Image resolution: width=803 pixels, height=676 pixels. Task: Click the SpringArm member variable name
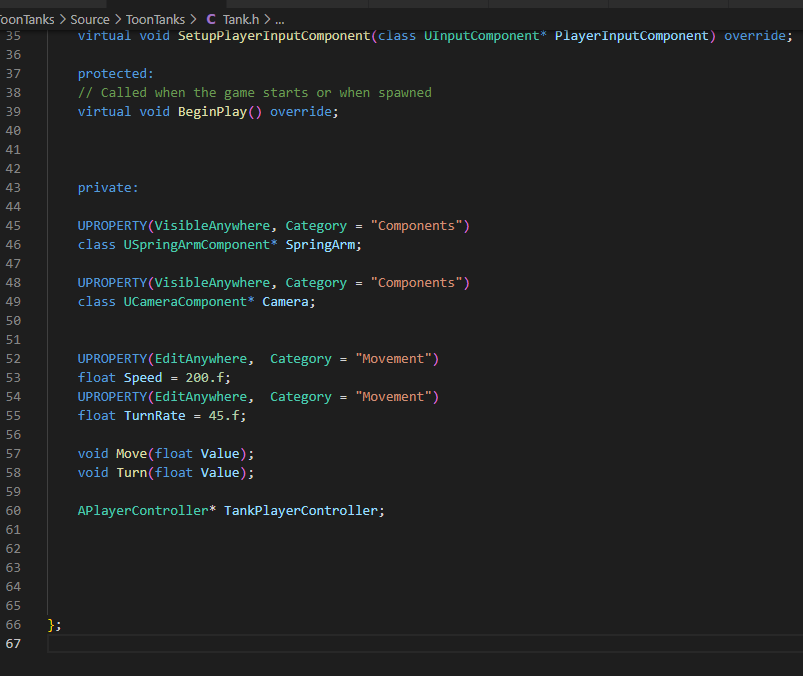(x=323, y=244)
